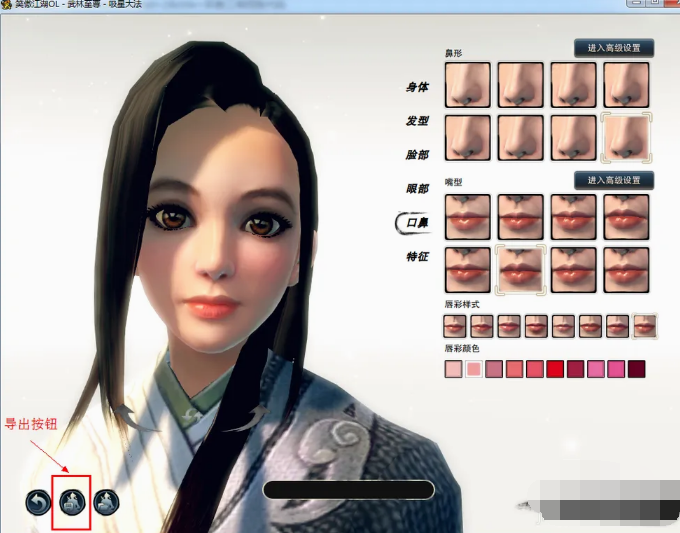Viewport: 680px width, 533px height.
Task: Rotate character right with the curved arrow
Action: pos(246,419)
